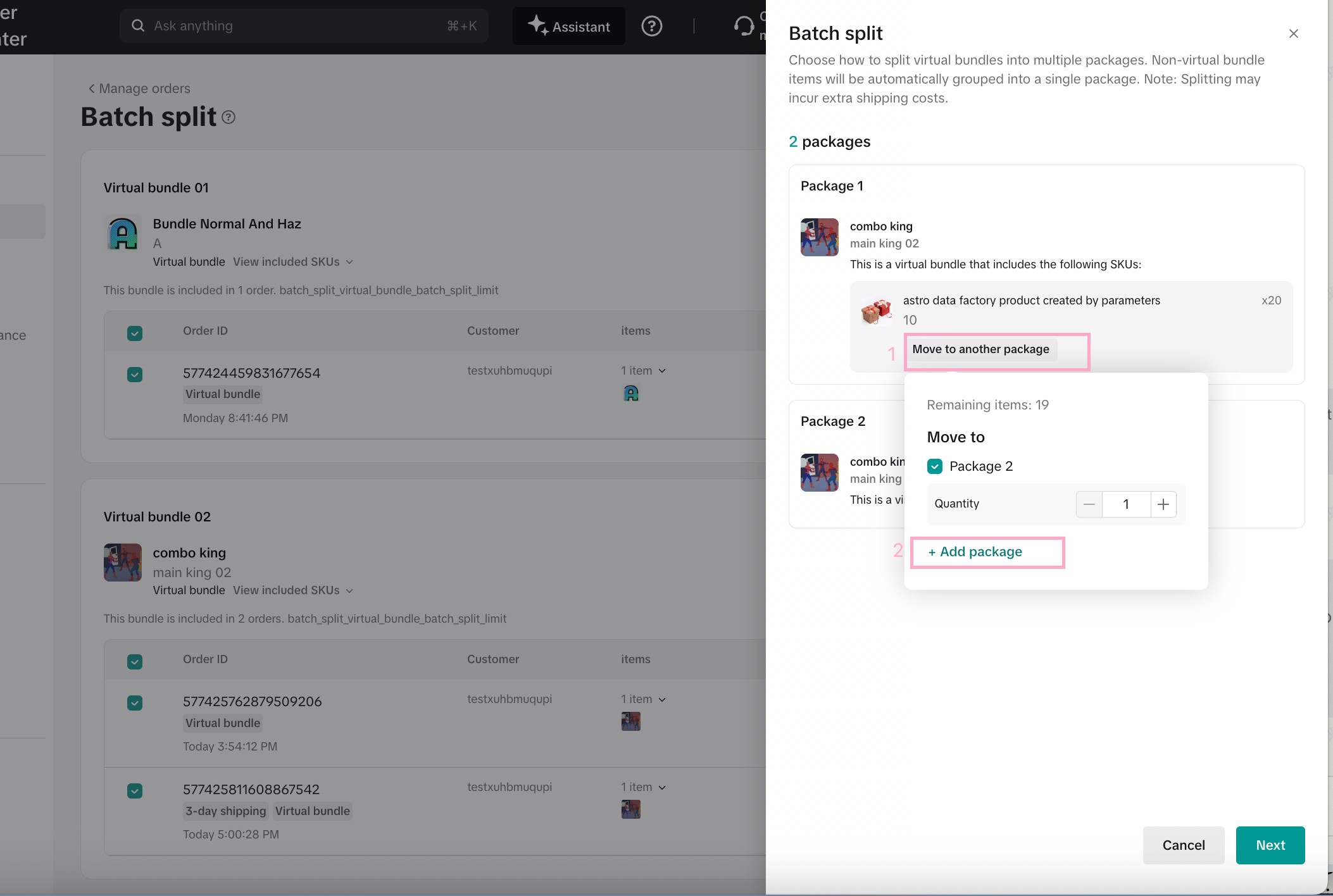Click the headset support icon
This screenshot has height=896, width=1333.
tap(744, 26)
